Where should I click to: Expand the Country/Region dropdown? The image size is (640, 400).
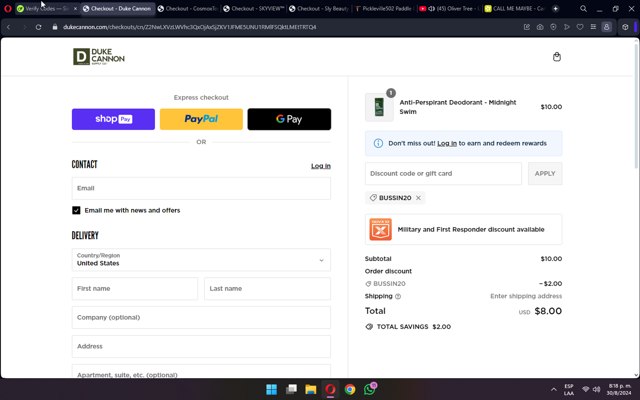201,260
